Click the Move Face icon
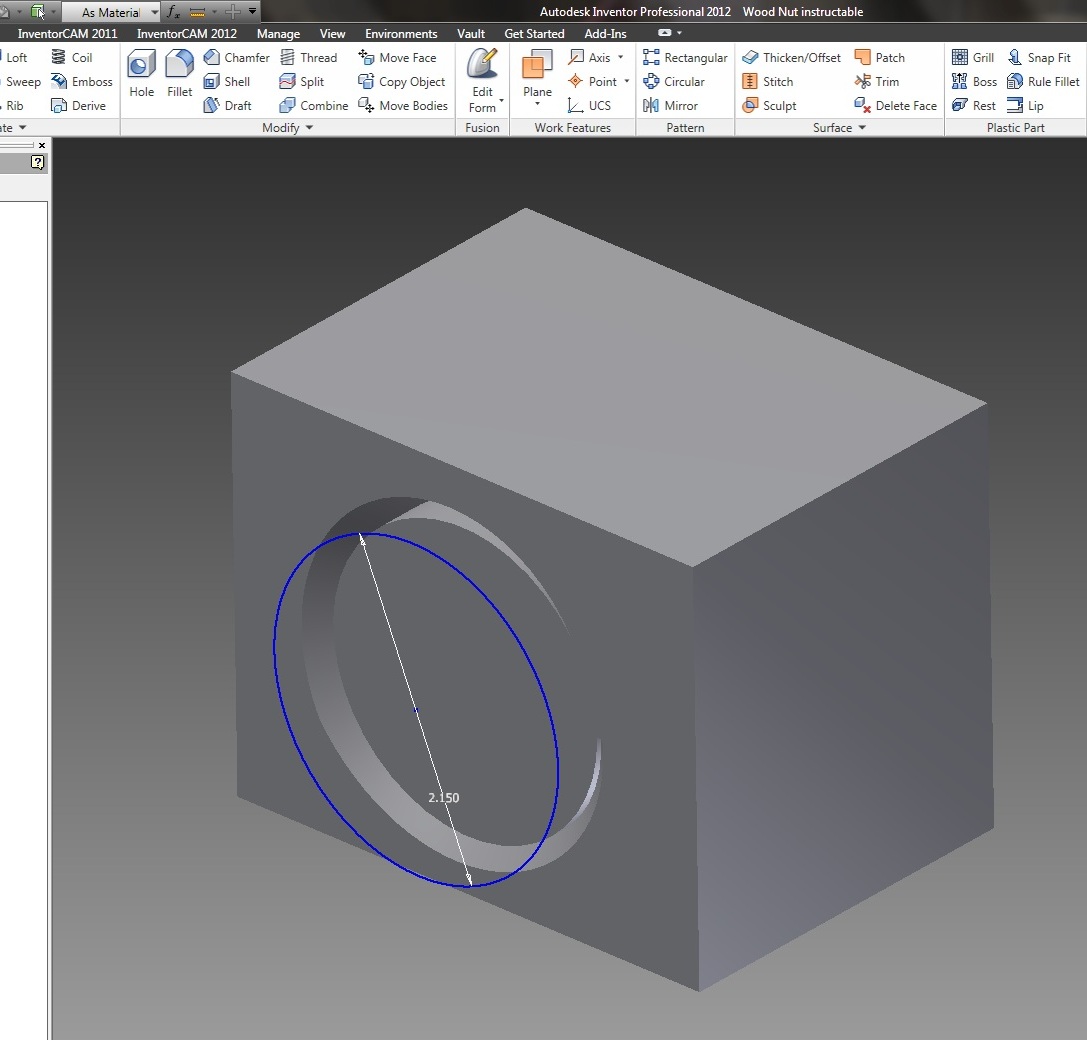 [366, 58]
